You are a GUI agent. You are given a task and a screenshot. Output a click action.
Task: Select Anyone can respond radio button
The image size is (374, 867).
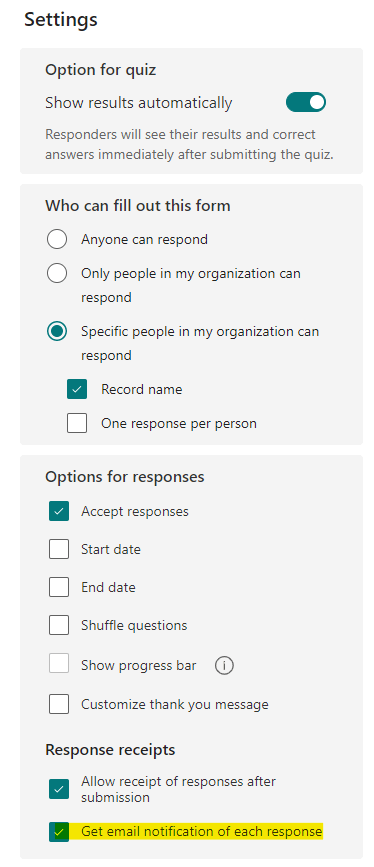[x=57, y=239]
